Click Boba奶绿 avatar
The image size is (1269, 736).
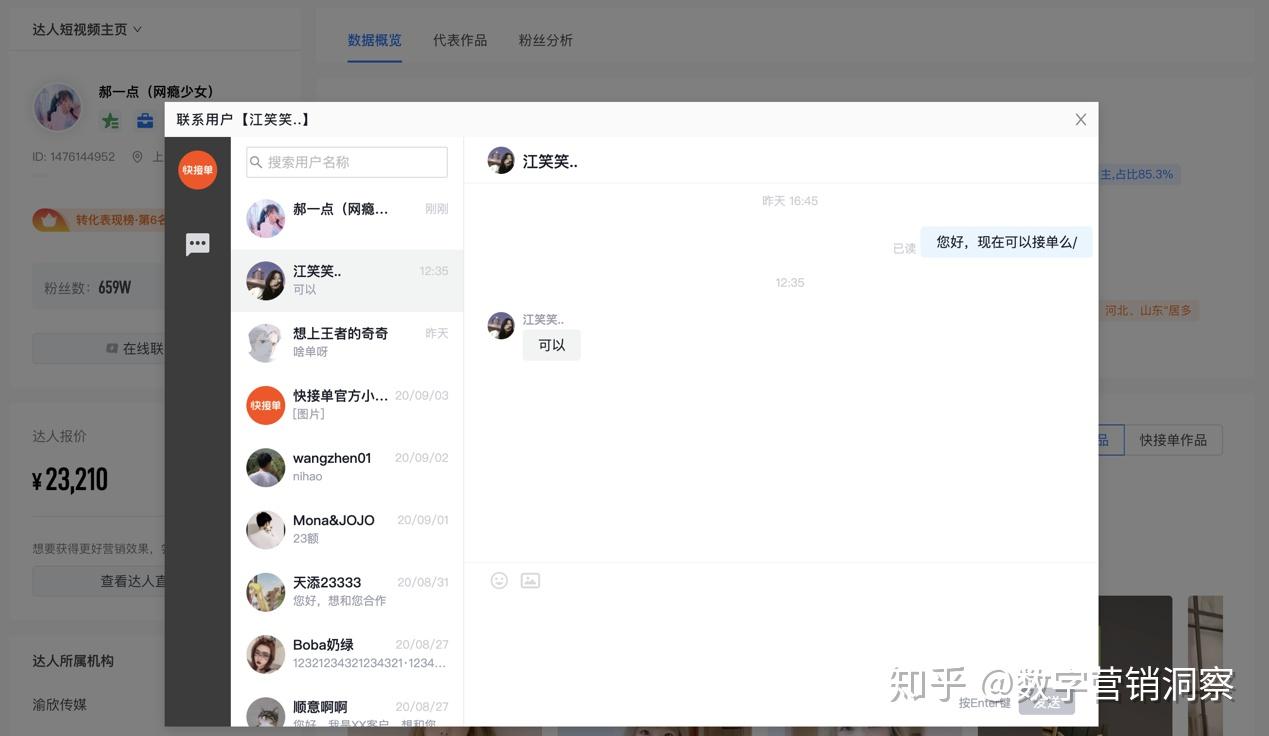pyautogui.click(x=265, y=654)
